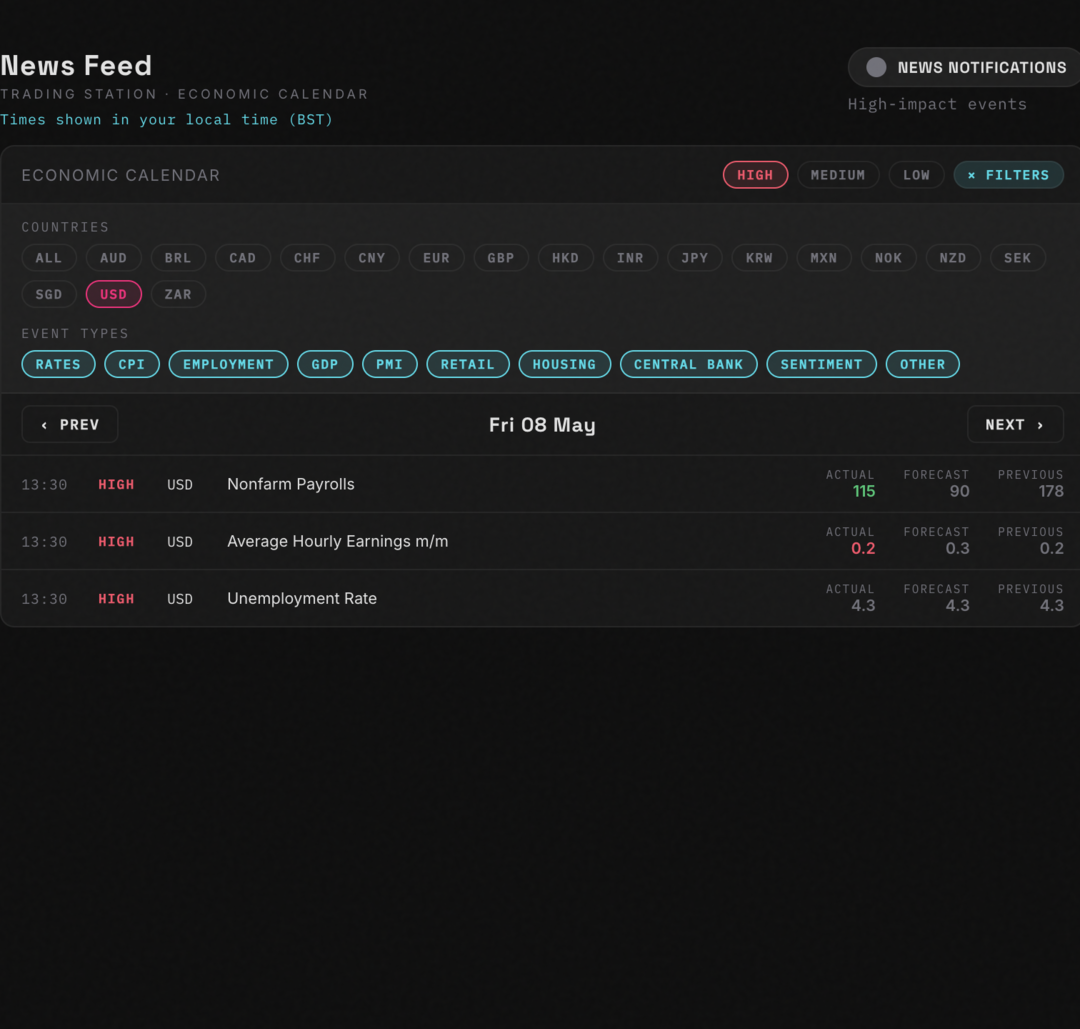Toggle the HIGH impact filter

click(x=755, y=175)
